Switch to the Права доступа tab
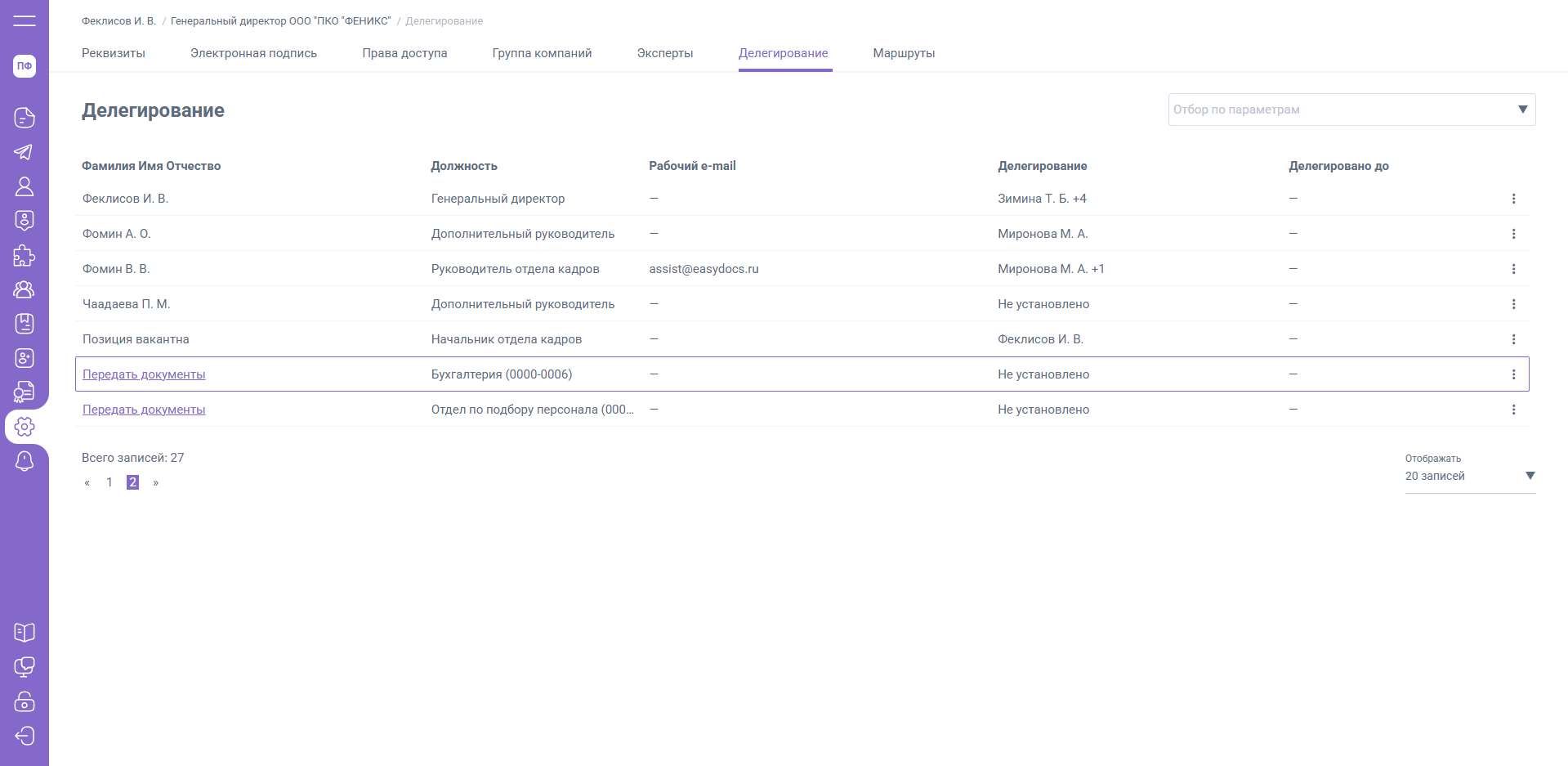 (x=404, y=53)
